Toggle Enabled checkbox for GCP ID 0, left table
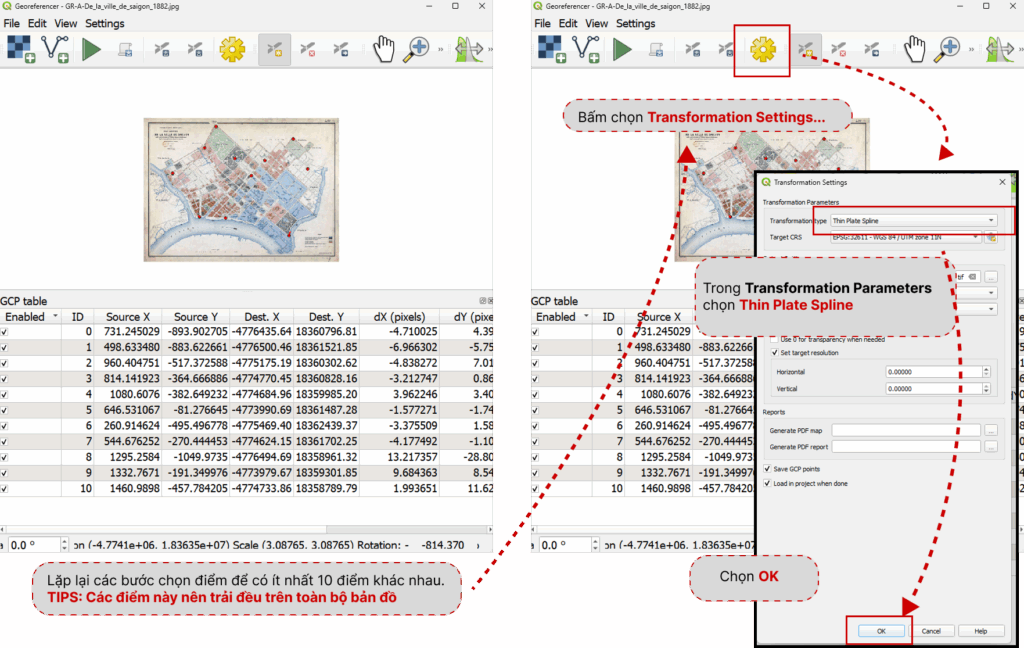1024x648 pixels. [x=5, y=332]
